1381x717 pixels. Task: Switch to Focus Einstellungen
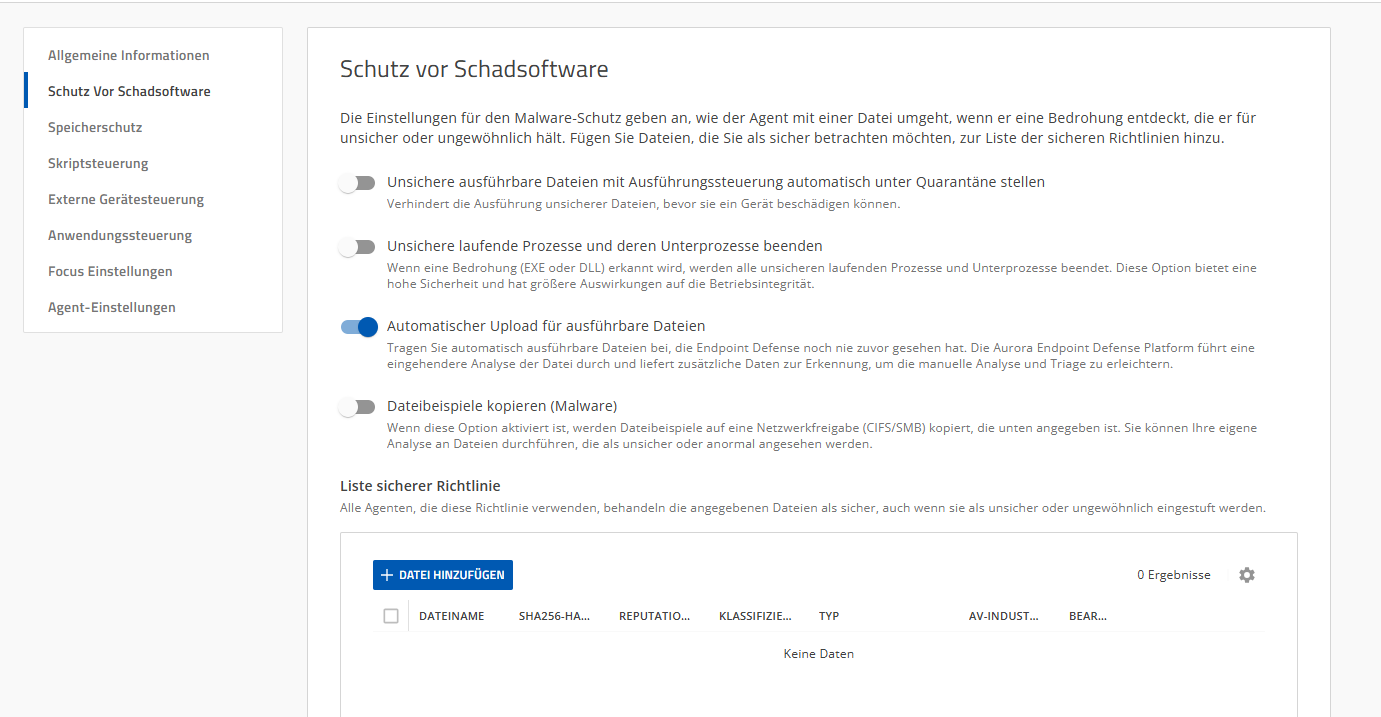coord(110,272)
